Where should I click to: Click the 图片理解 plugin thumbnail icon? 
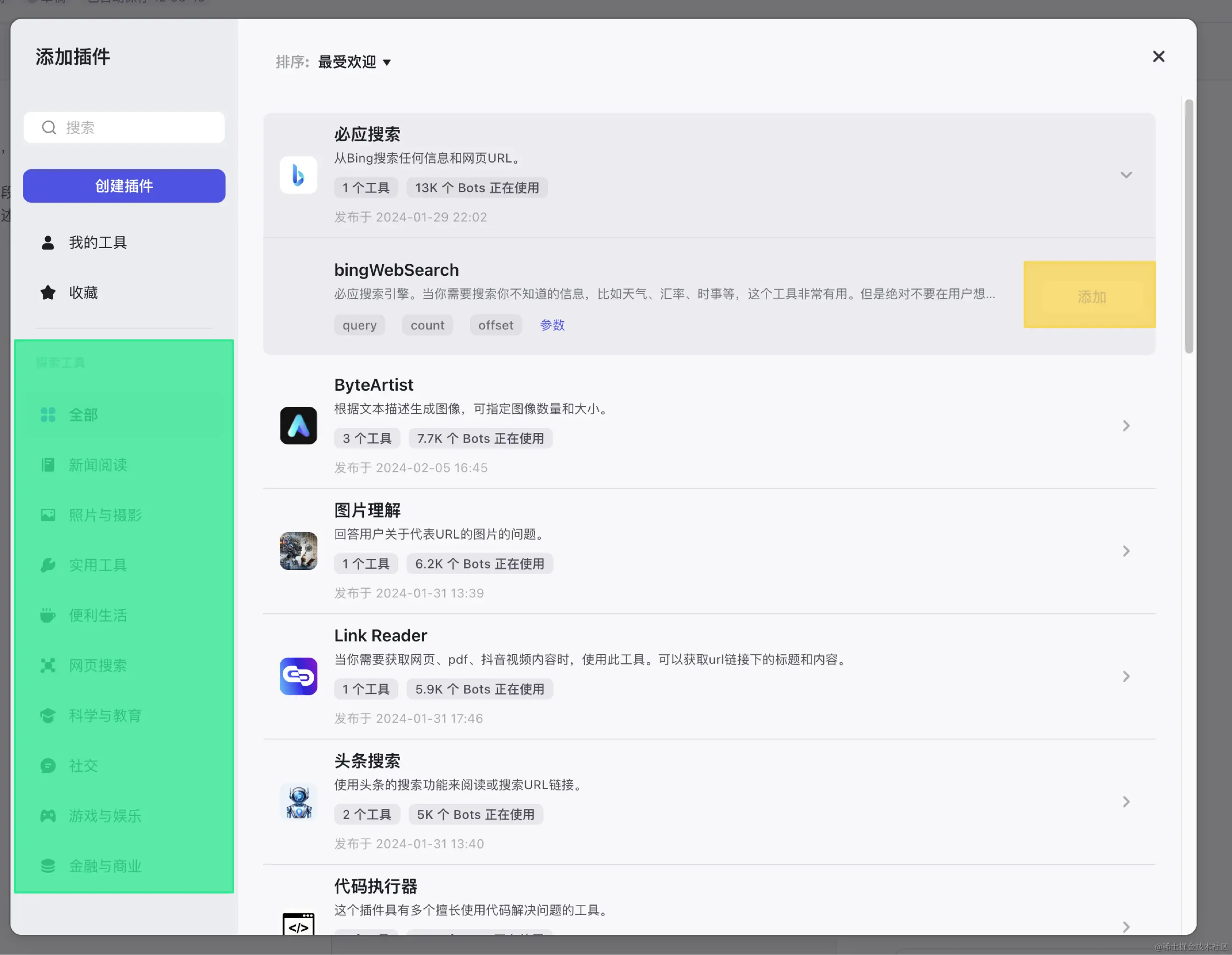298,551
